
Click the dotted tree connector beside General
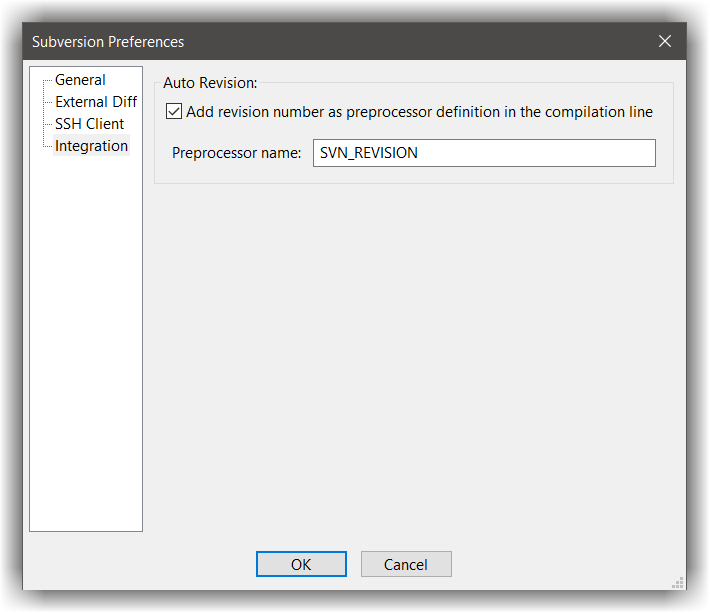[x=46, y=81]
